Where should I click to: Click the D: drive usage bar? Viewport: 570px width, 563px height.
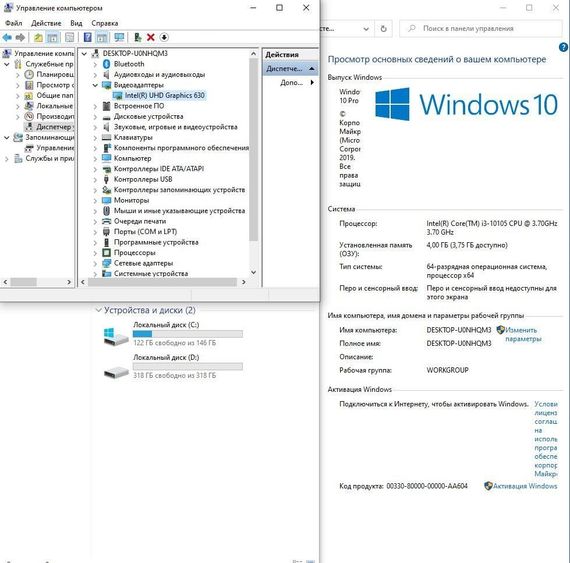[188, 366]
